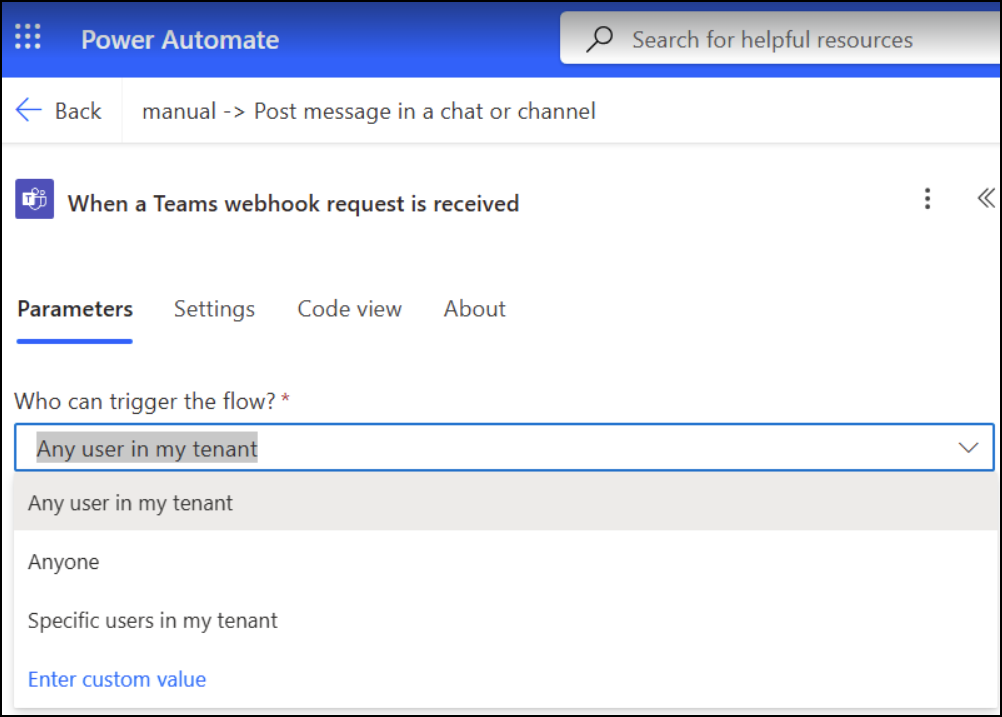Click the Who can trigger the flow combo box
This screenshot has height=717, width=1002.
pyautogui.click(x=504, y=447)
